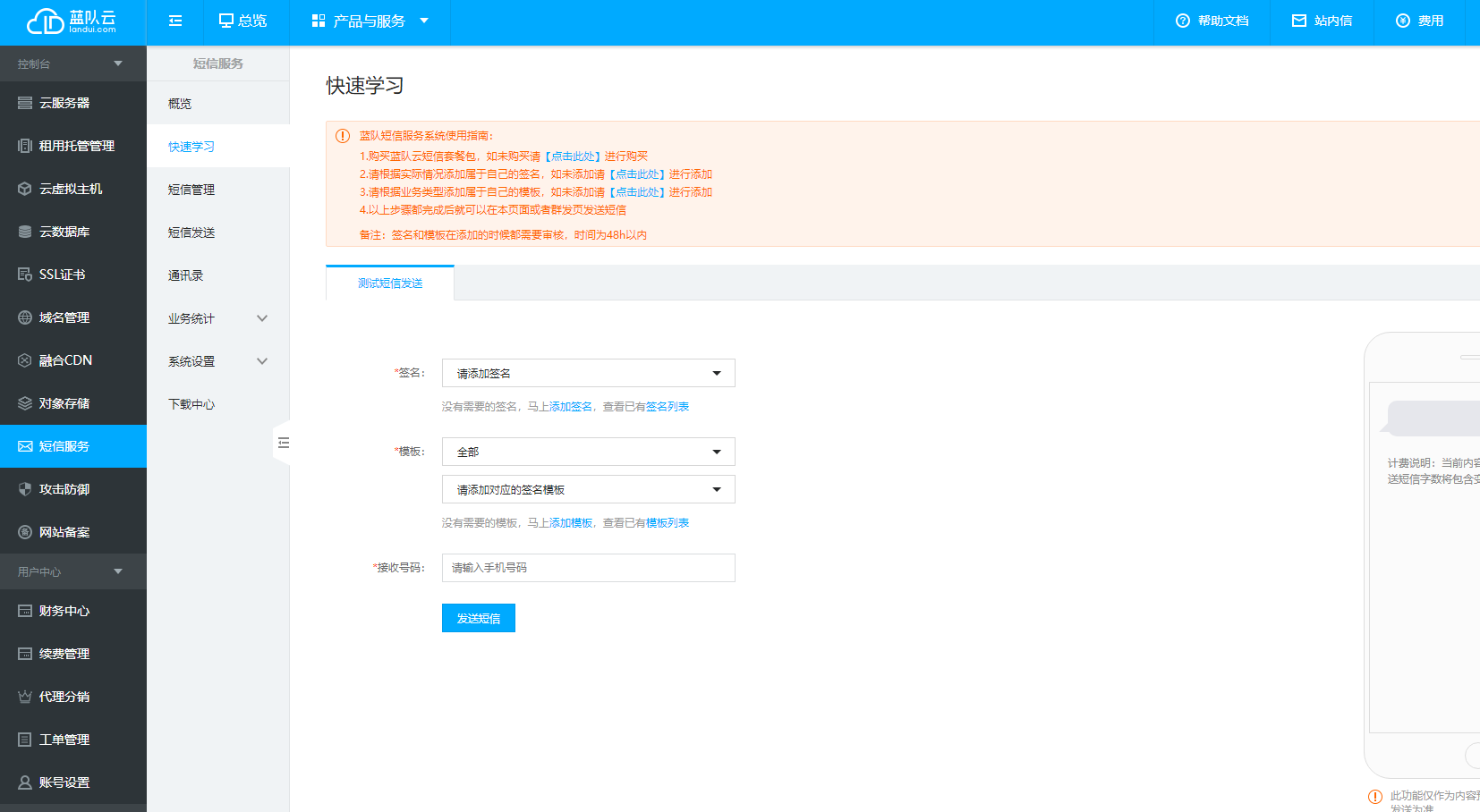Collapse sidebar using top menu-fold icon

[175, 21]
